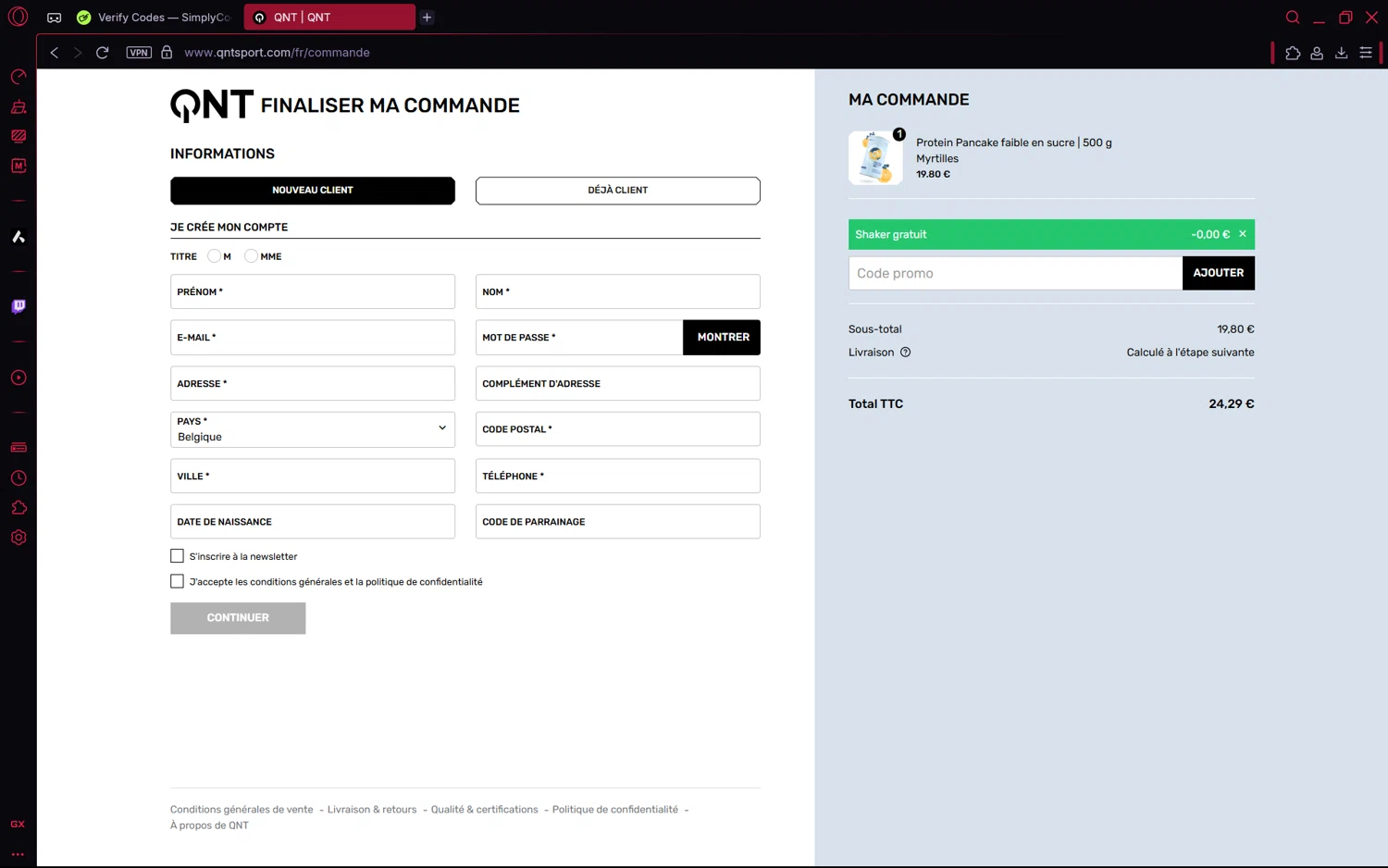1388x868 pixels.
Task: Accept the conditions générales checkbox
Action: pyautogui.click(x=177, y=581)
